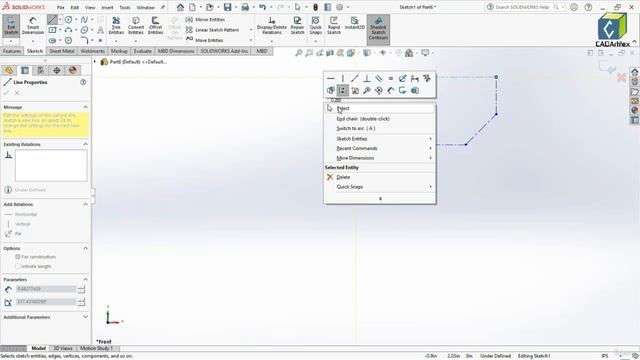This screenshot has height=360, width=640.
Task: Add Horizontal relation from context toolbar
Action: coord(331,78)
